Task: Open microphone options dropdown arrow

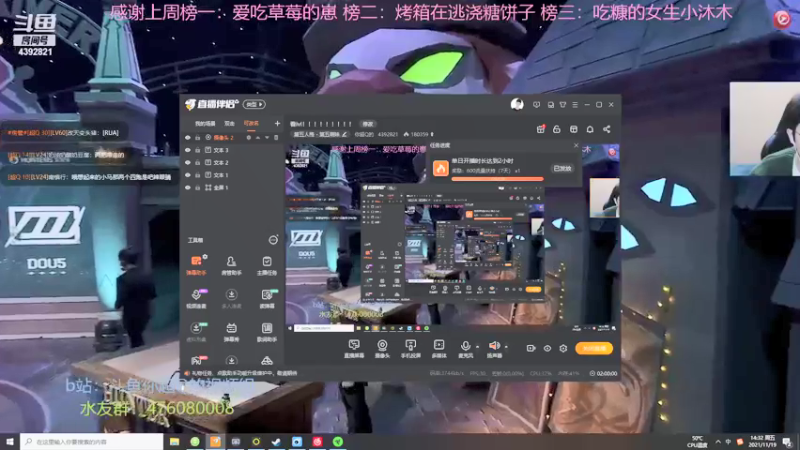Action: pyautogui.click(x=477, y=347)
